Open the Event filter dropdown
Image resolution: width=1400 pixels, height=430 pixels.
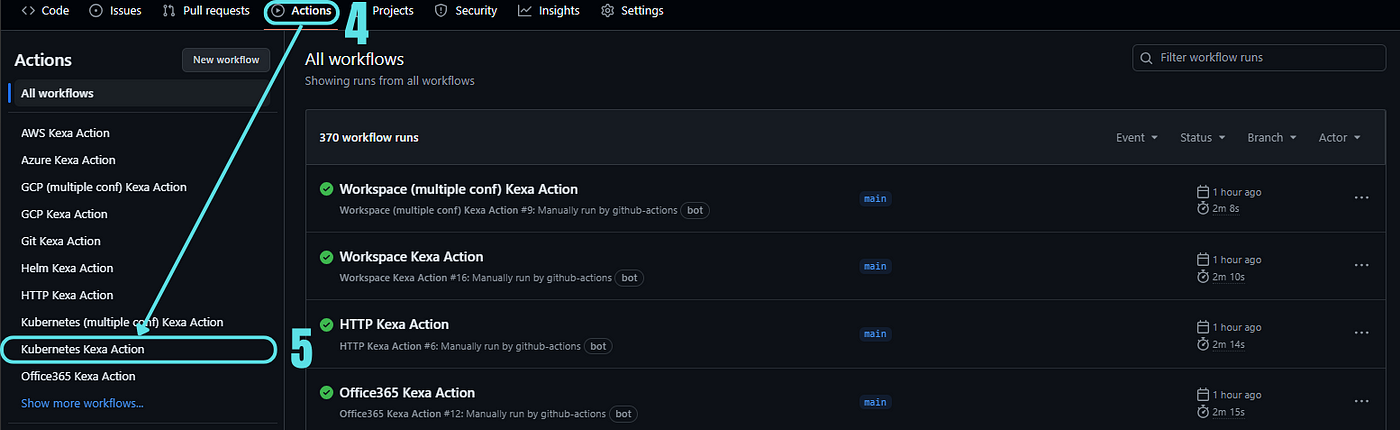pyautogui.click(x=1137, y=138)
